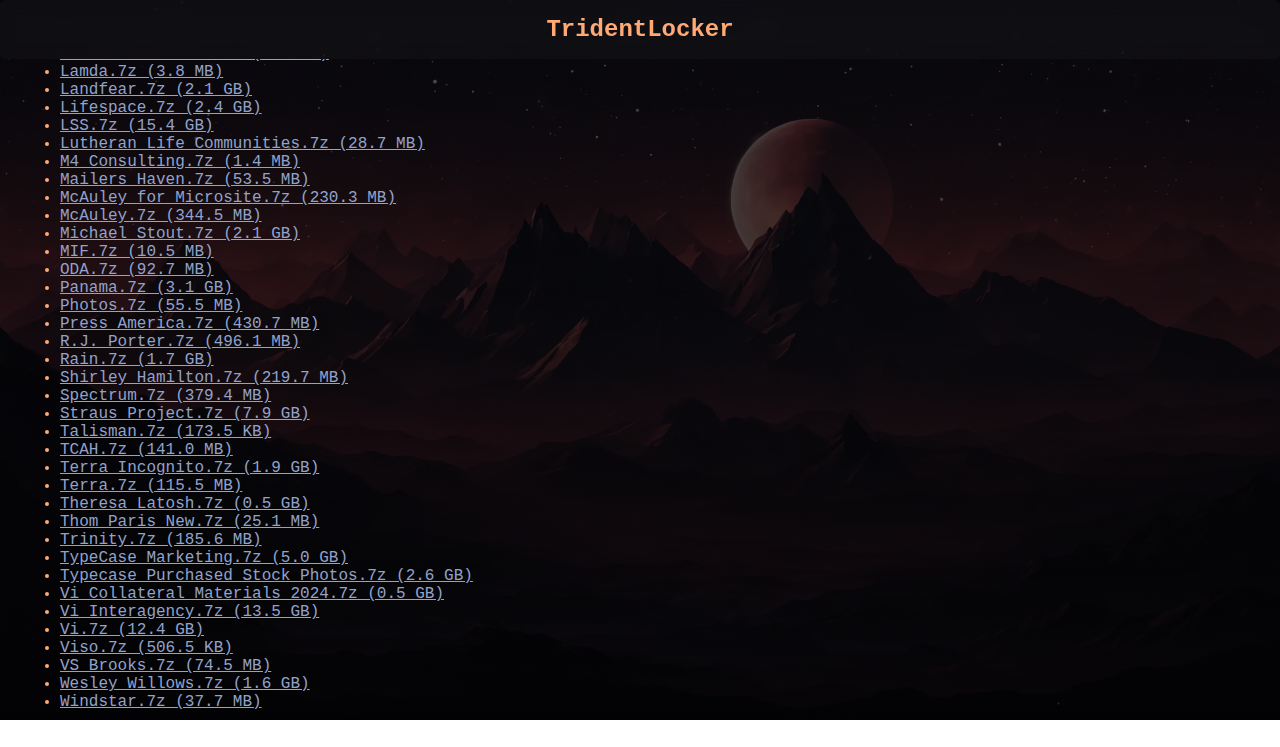Viewport: 1280px width, 747px height.
Task: Select the TypeCase Marketing.7z link
Action: click(x=203, y=558)
